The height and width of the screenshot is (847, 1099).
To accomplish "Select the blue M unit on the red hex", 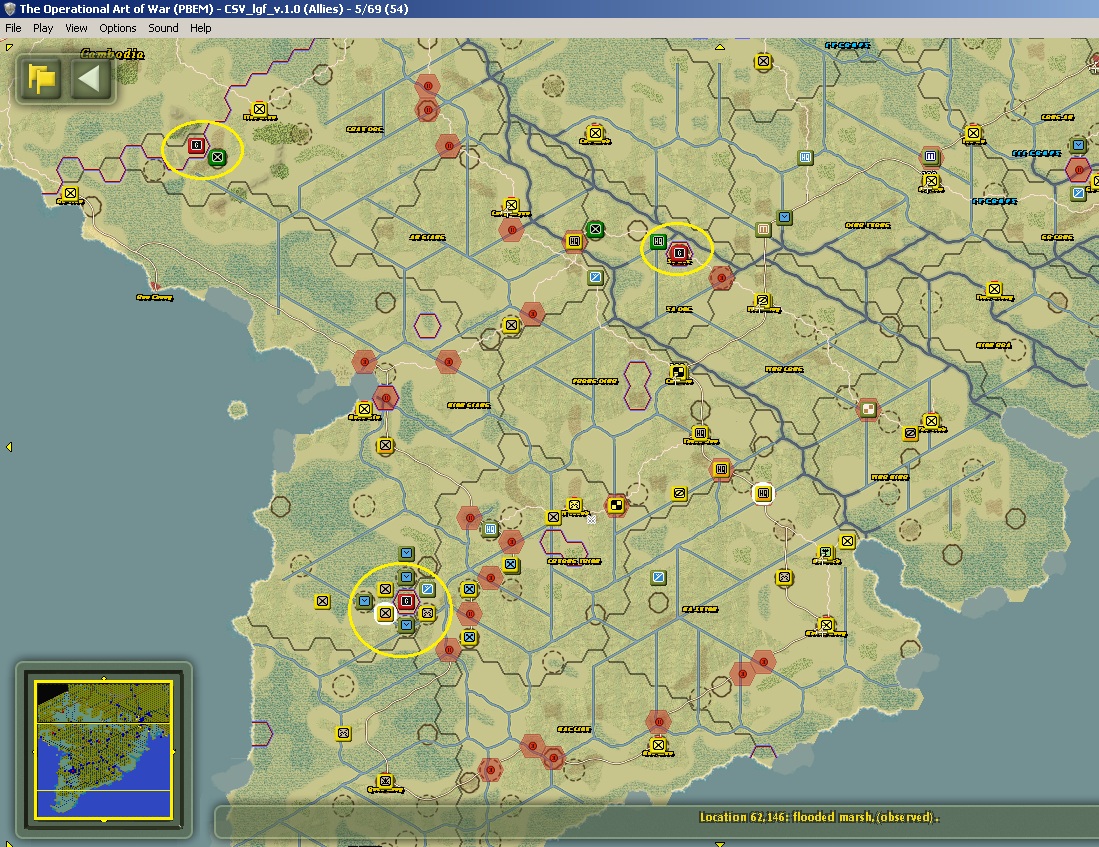I will pos(930,156).
